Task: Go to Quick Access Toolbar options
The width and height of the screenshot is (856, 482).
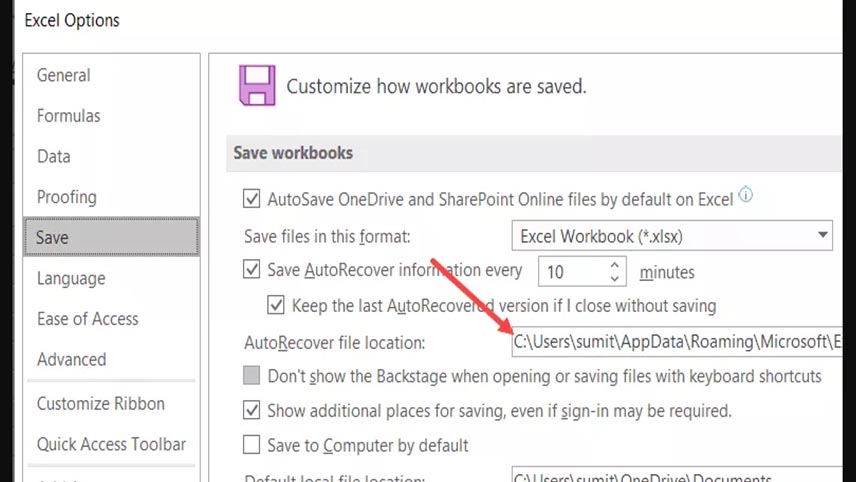Action: click(x=111, y=444)
